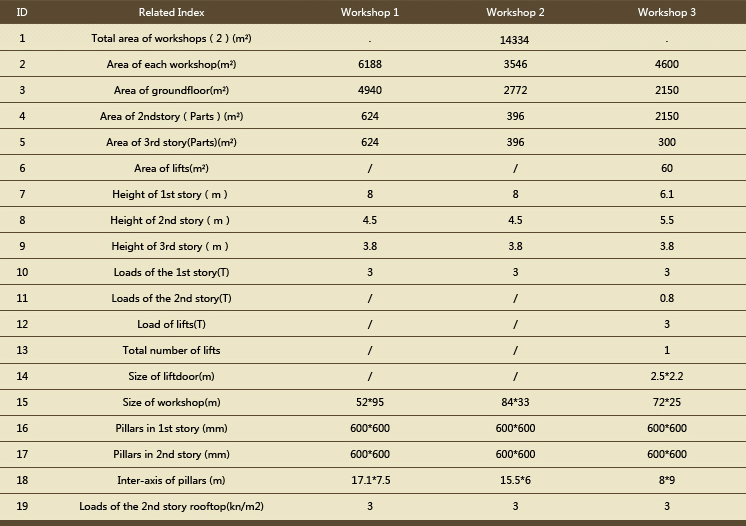Click the Workshop 2 column header
This screenshot has height=526, width=746.
tap(515, 12)
